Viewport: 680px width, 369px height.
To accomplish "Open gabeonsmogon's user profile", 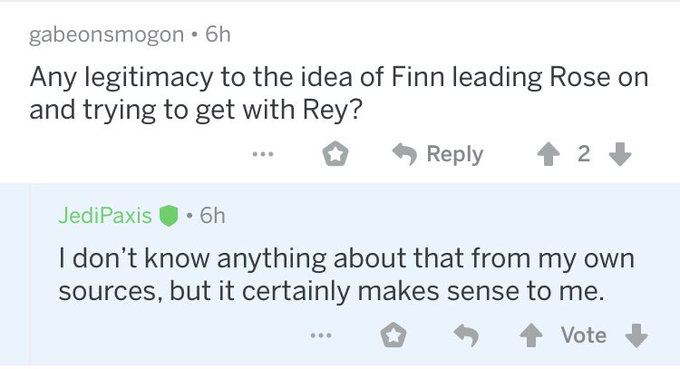I will point(106,35).
